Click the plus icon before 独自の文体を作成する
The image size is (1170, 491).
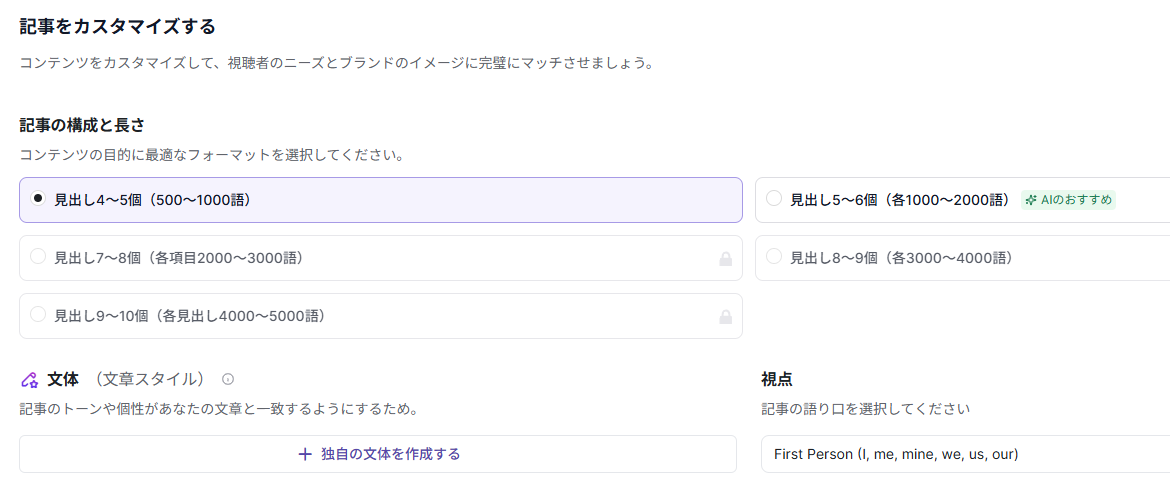[x=305, y=454]
